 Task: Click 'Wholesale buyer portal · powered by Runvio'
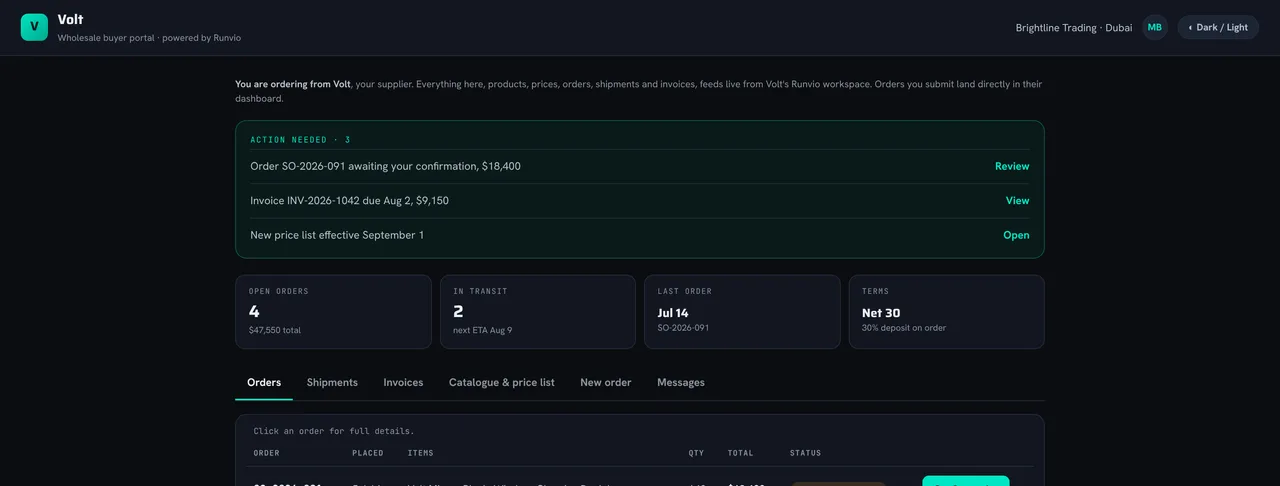pyautogui.click(x=149, y=38)
